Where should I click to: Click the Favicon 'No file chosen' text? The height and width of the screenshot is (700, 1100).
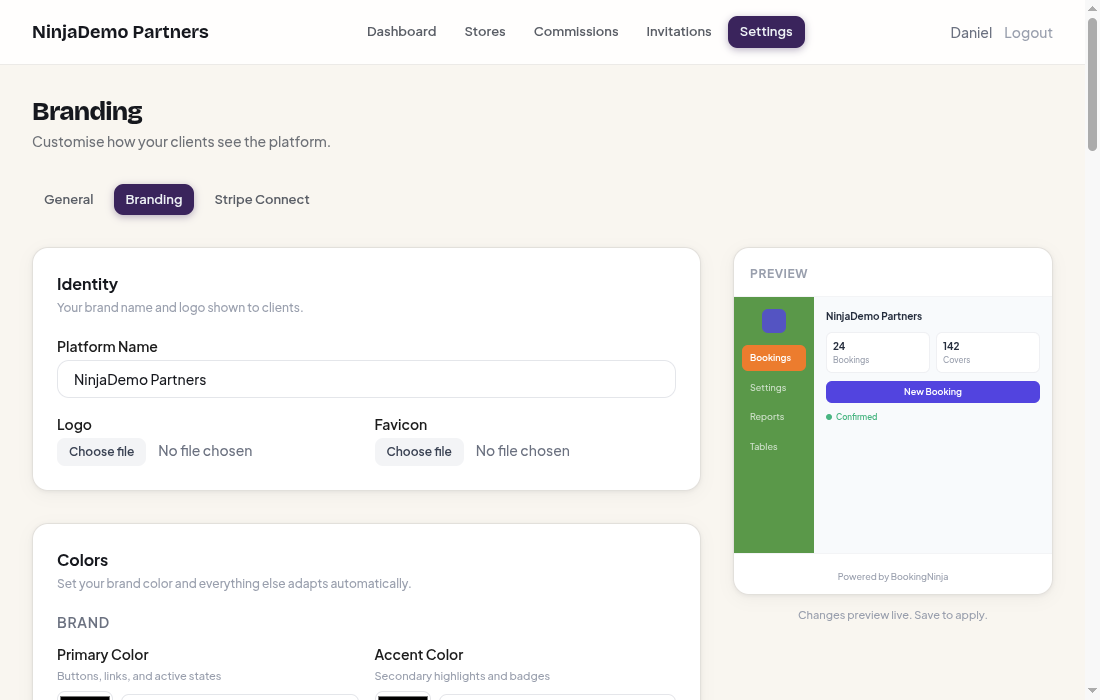pyautogui.click(x=523, y=451)
